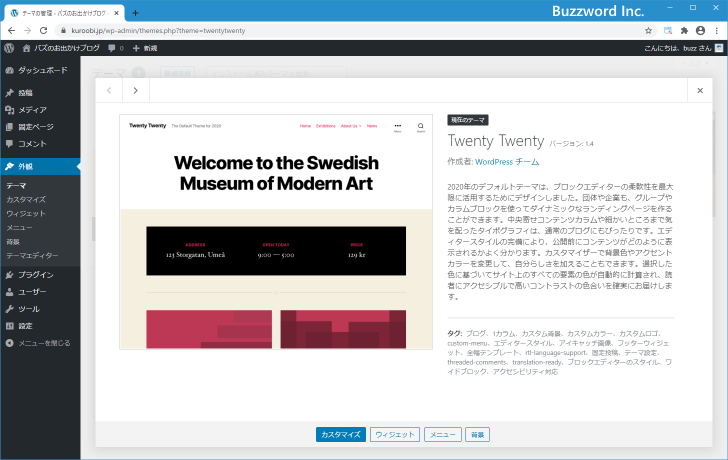The height and width of the screenshot is (460, 728).
Task: Open the 投稿 posts menu
Action: pos(25,93)
